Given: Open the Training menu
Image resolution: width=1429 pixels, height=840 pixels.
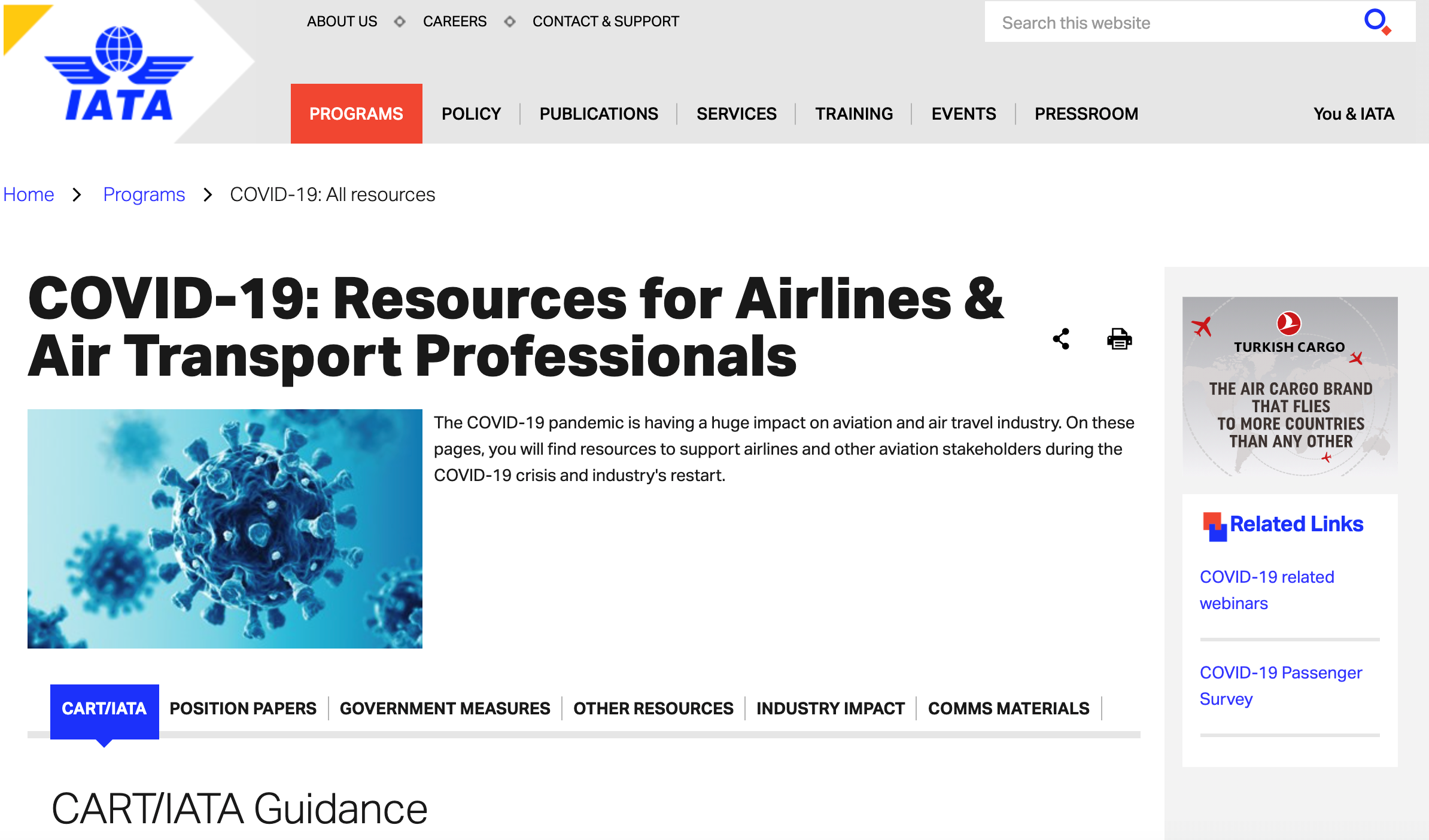Looking at the screenshot, I should tap(854, 114).
